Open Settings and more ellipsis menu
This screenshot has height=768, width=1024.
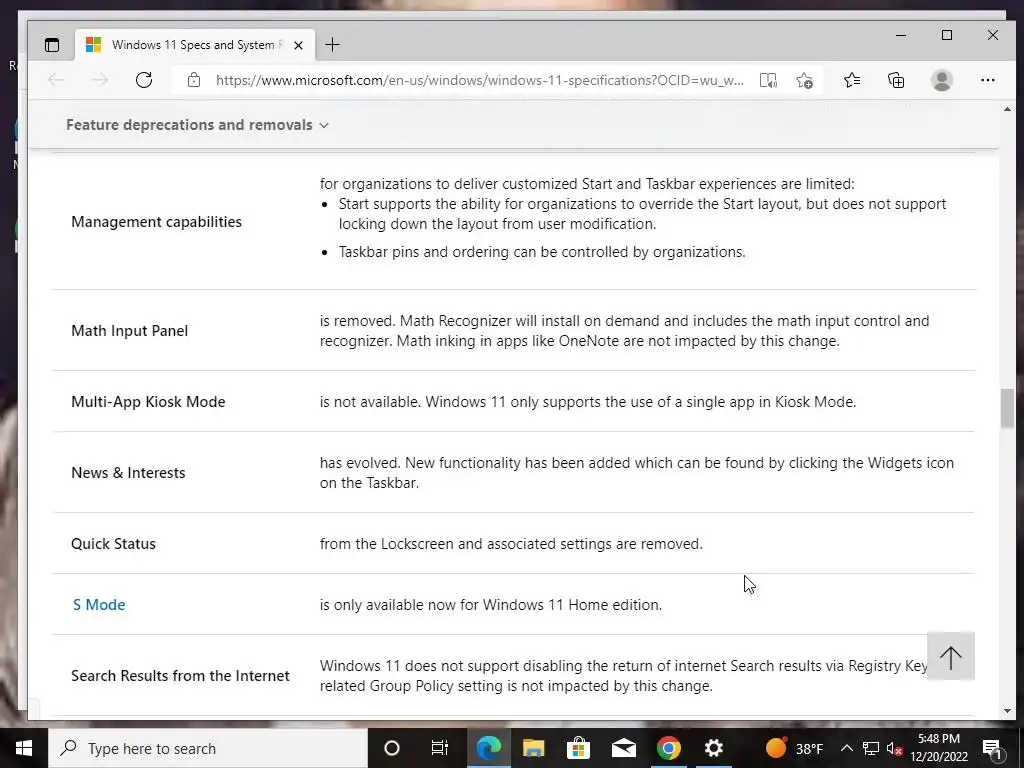(987, 80)
